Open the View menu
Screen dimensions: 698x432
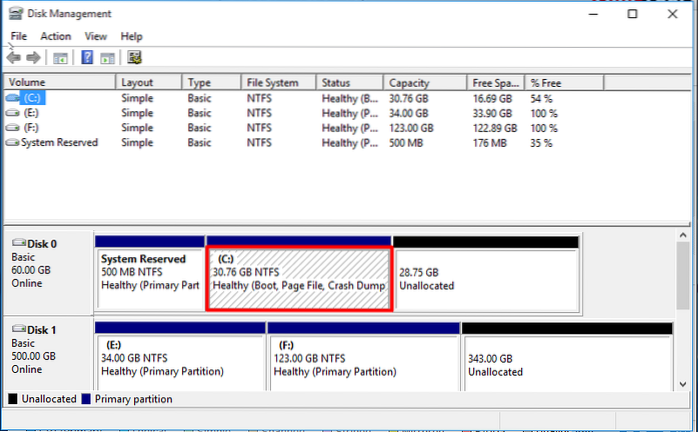click(96, 36)
